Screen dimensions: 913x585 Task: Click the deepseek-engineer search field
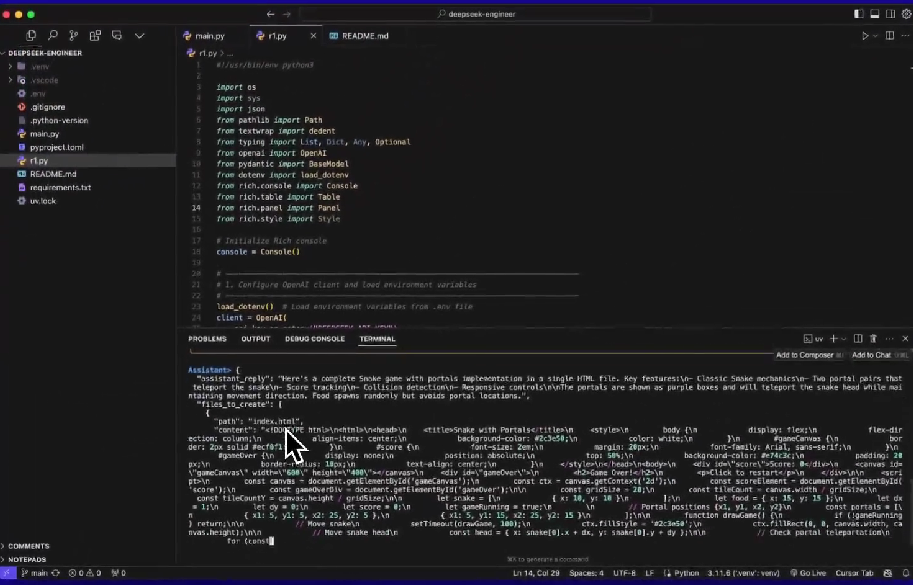tap(476, 14)
